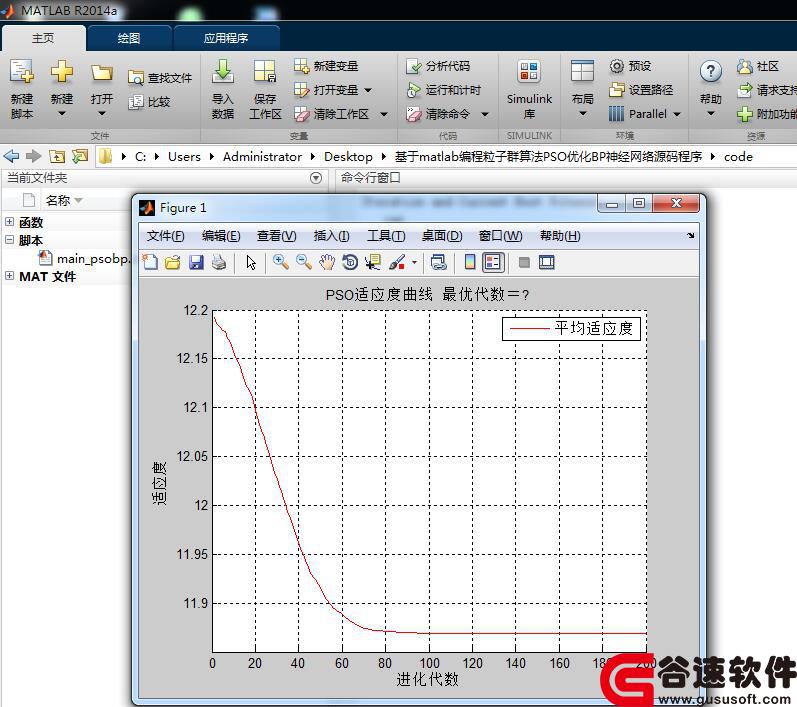Viewport: 797px width, 707px height.
Task: Expand the MAT 文件 tree node
Action: point(9,275)
